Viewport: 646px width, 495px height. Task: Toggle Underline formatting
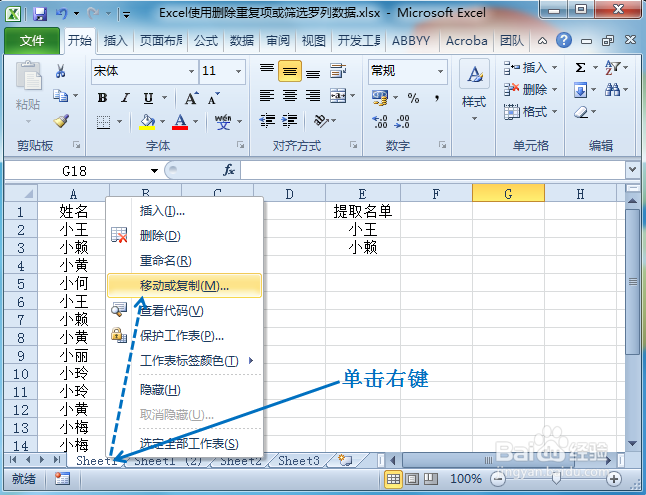pyautogui.click(x=148, y=98)
